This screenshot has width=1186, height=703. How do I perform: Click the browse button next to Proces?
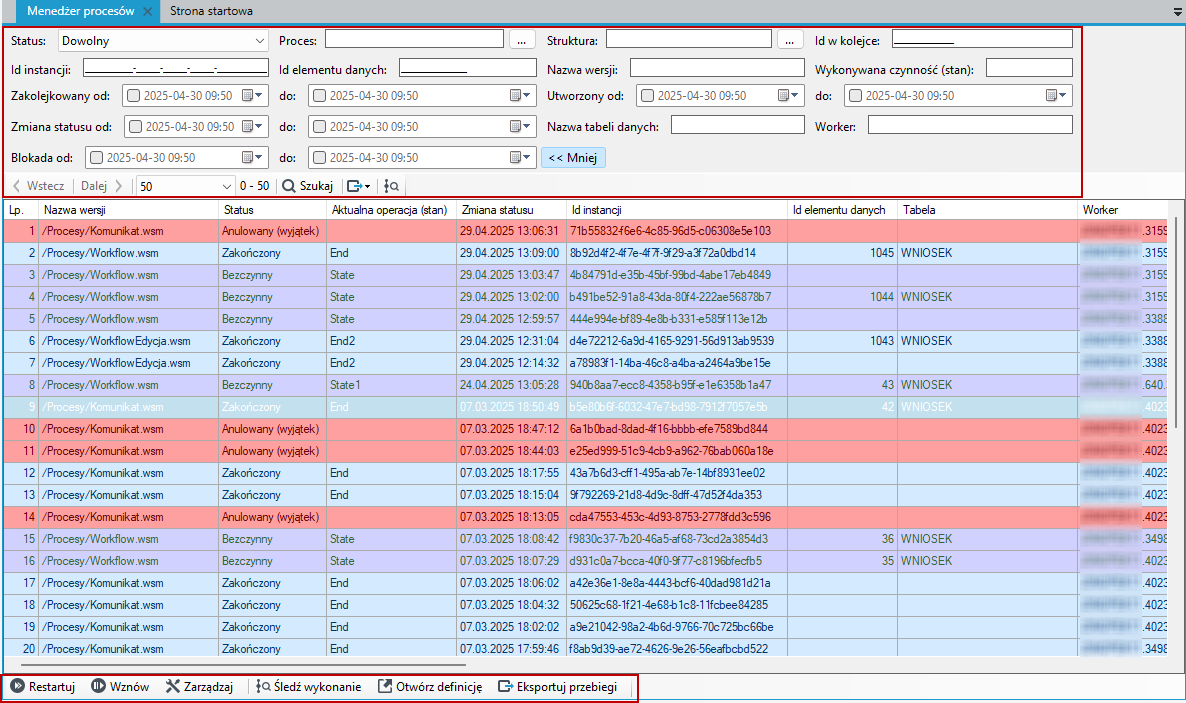(x=521, y=41)
